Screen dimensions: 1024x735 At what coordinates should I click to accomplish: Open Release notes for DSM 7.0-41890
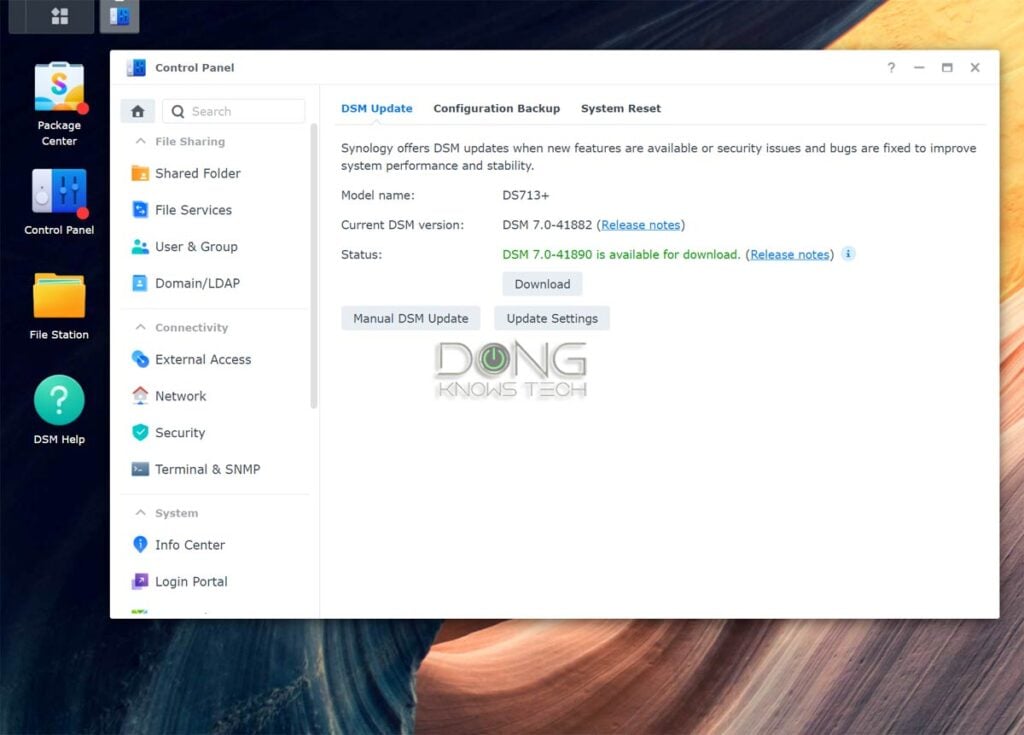790,254
